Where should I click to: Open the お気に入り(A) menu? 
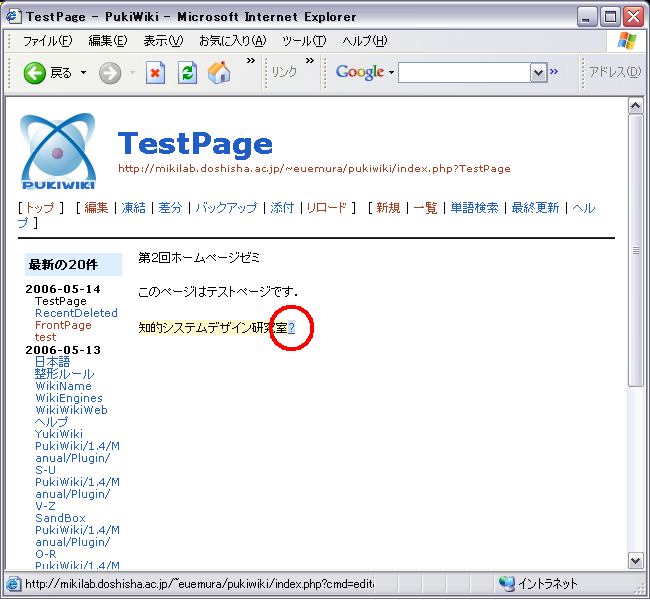tap(233, 41)
